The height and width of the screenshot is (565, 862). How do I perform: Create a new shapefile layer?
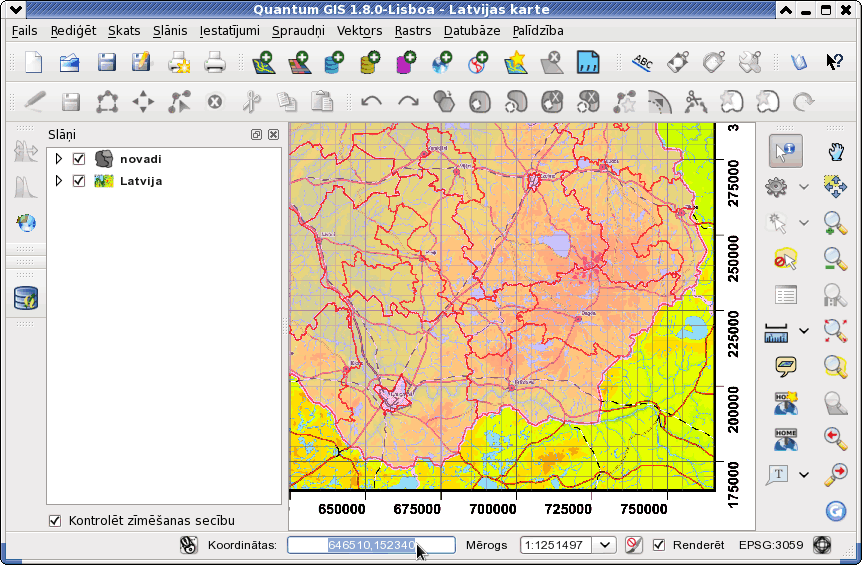516,62
